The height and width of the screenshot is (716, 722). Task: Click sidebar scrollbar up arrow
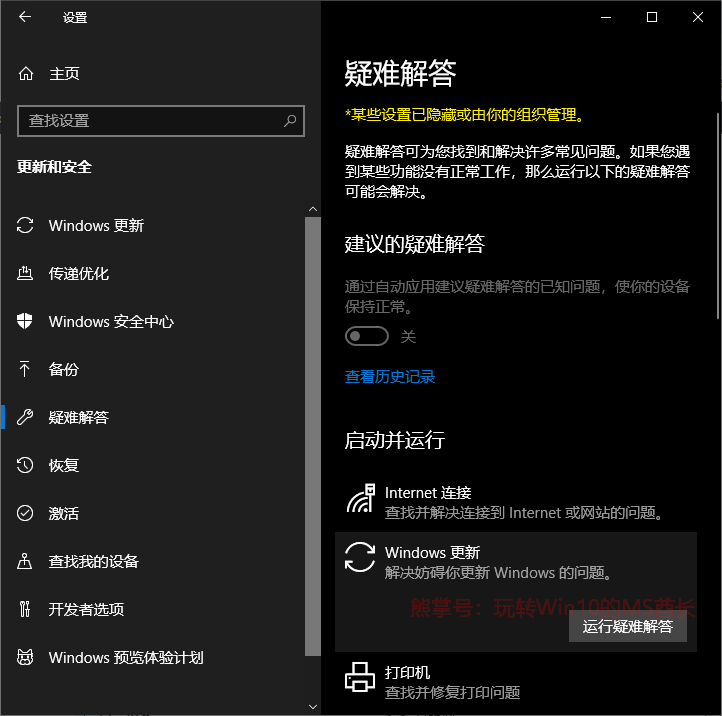[x=313, y=209]
